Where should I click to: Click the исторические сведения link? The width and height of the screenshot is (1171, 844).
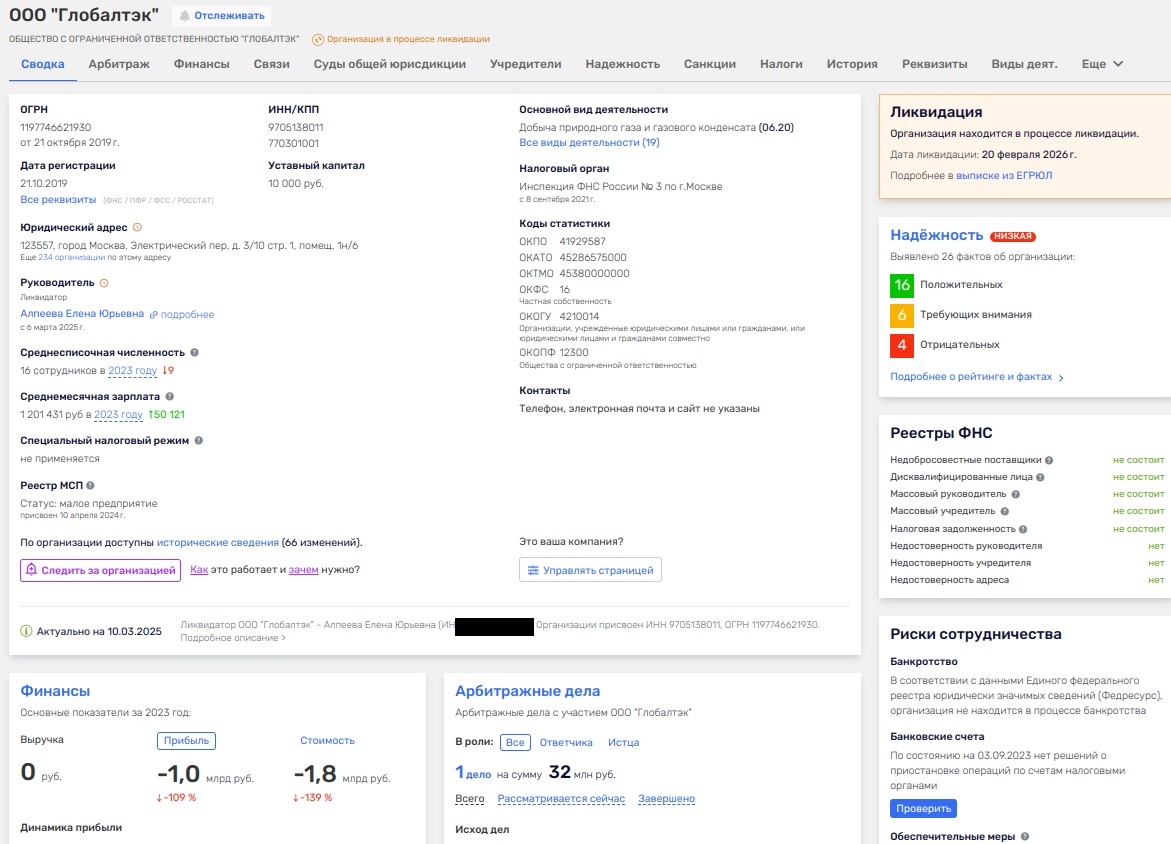(x=218, y=543)
